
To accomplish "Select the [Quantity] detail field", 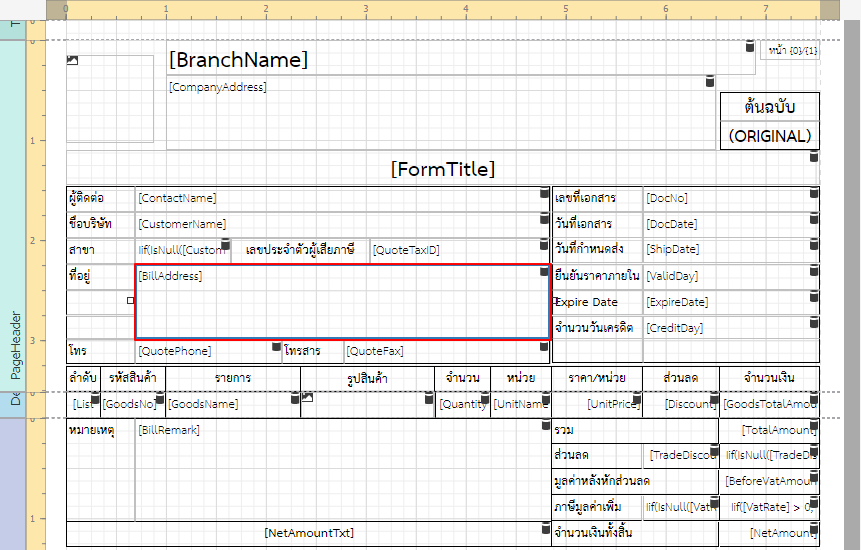I will (462, 405).
